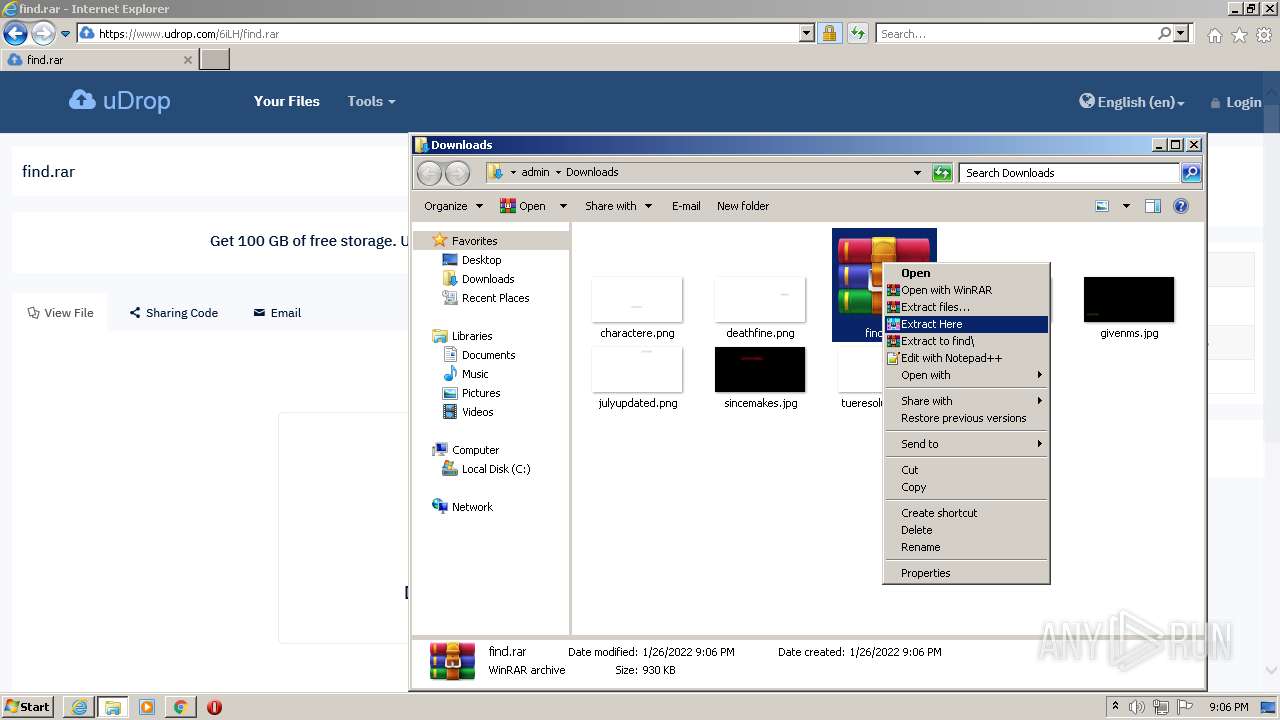
Task: Open the Organize dropdown
Action: click(453, 206)
